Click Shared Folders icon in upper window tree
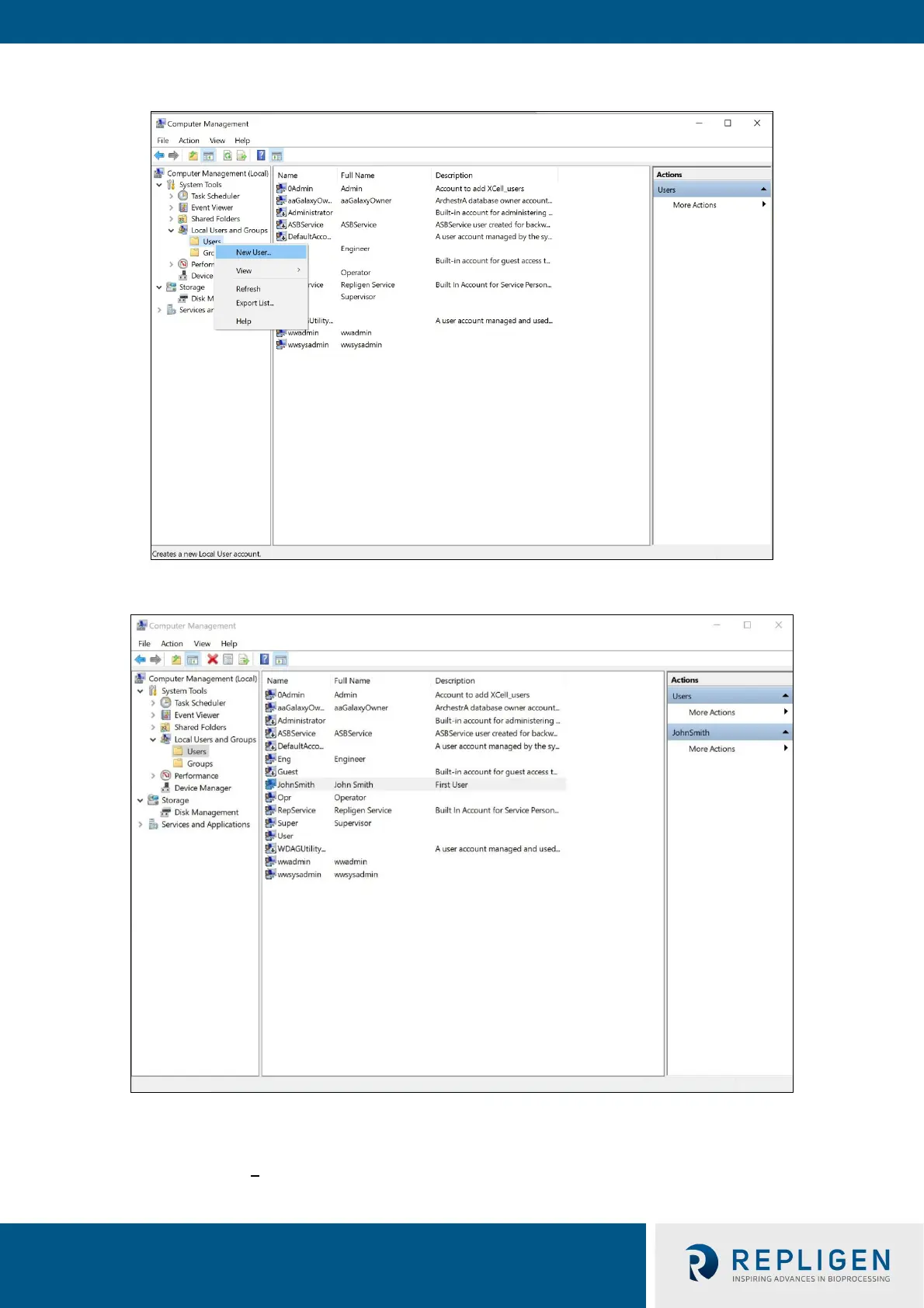This screenshot has width=924, height=1308. pos(183,219)
